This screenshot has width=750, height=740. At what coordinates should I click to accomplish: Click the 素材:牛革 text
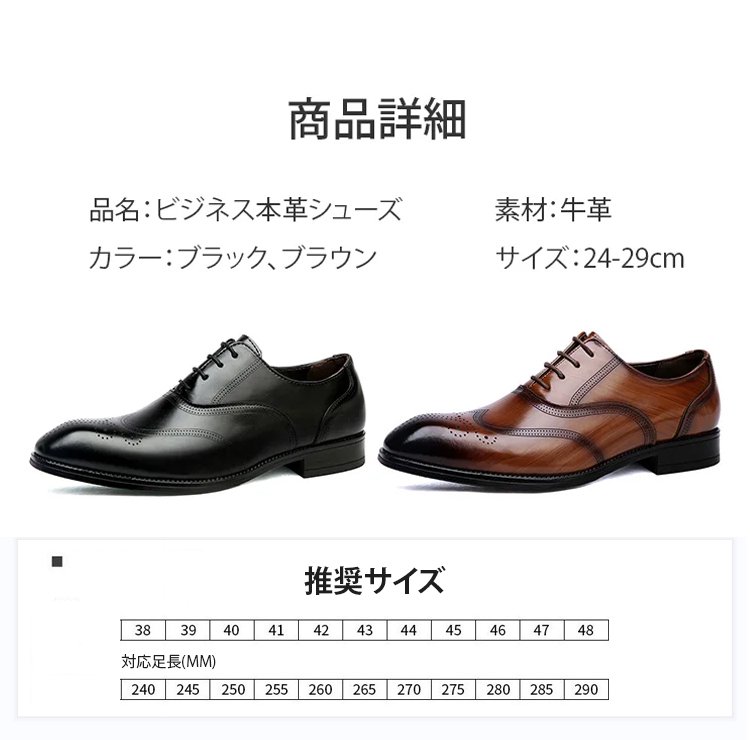point(553,209)
